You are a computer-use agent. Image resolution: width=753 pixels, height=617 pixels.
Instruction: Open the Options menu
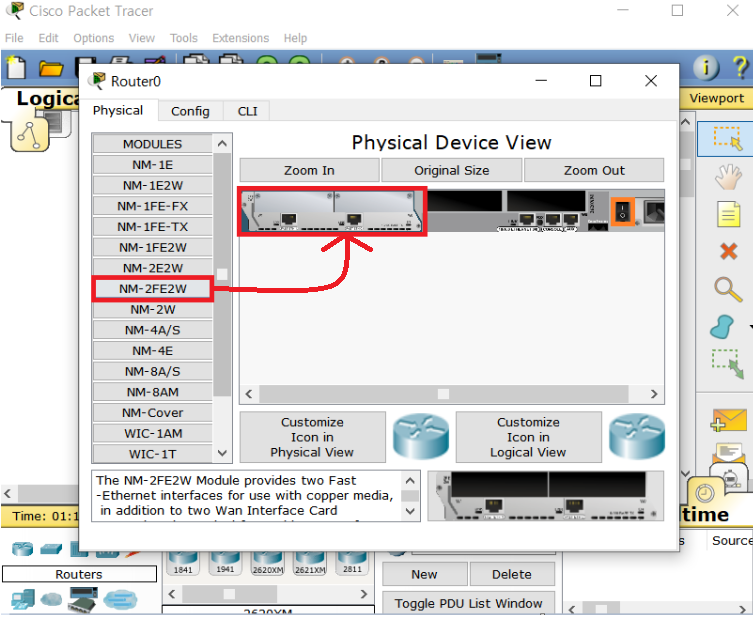click(x=94, y=38)
